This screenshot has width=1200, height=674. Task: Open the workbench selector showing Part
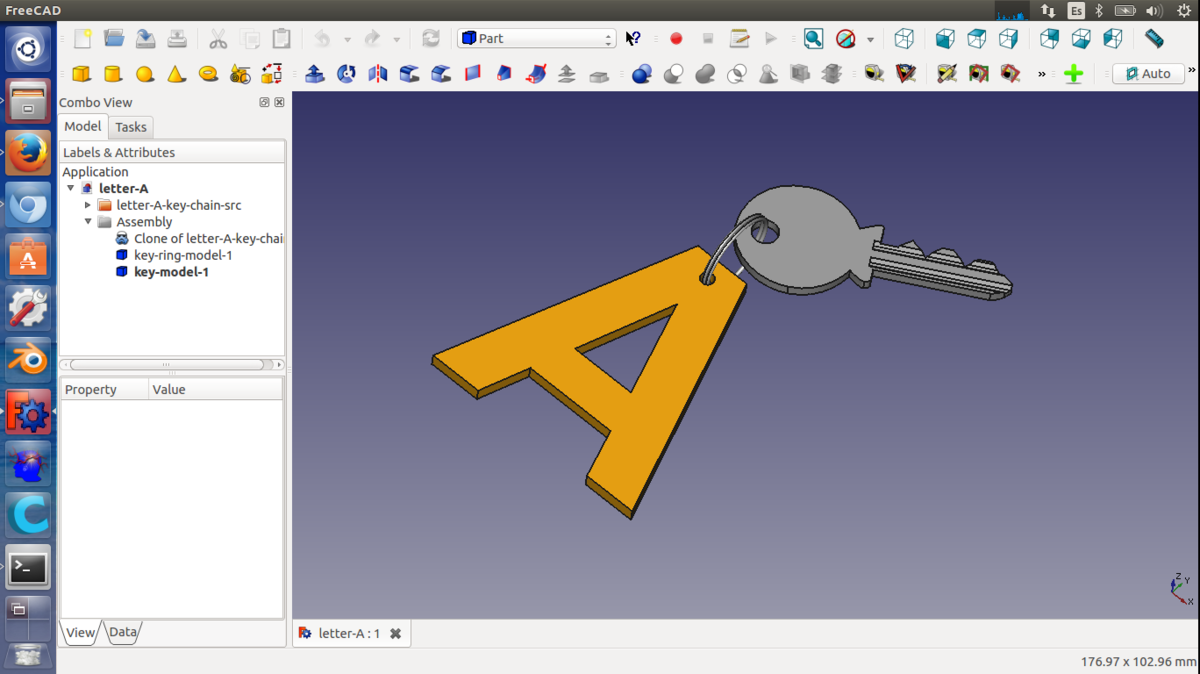537,38
